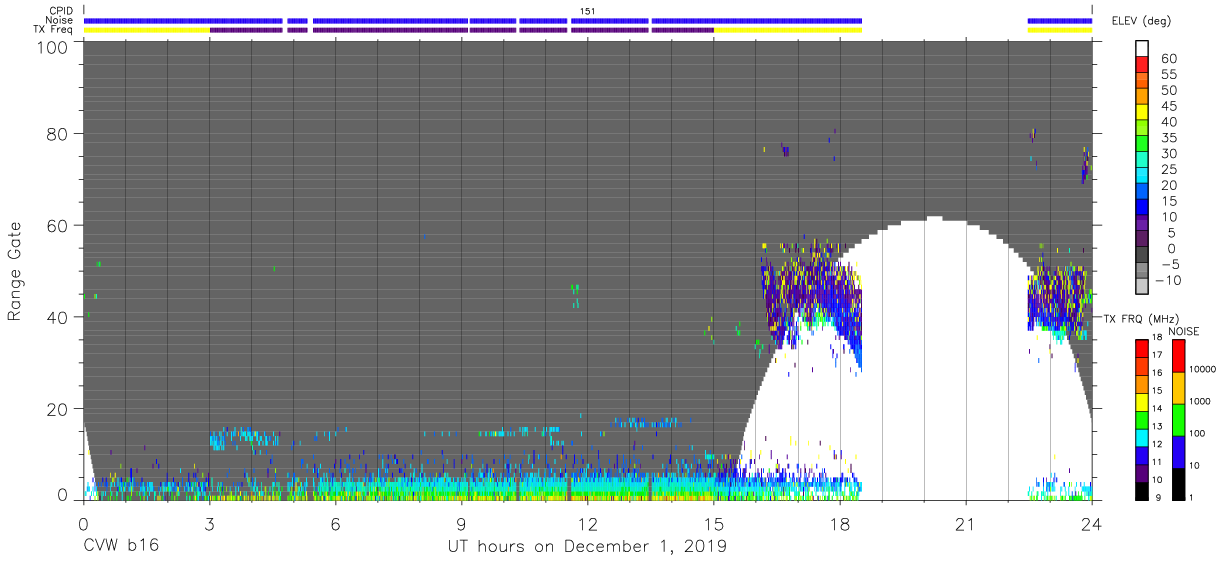Click the 'CPID' row label
Image resolution: width=1228 pixels, height=567 pixels.
pos(62,11)
